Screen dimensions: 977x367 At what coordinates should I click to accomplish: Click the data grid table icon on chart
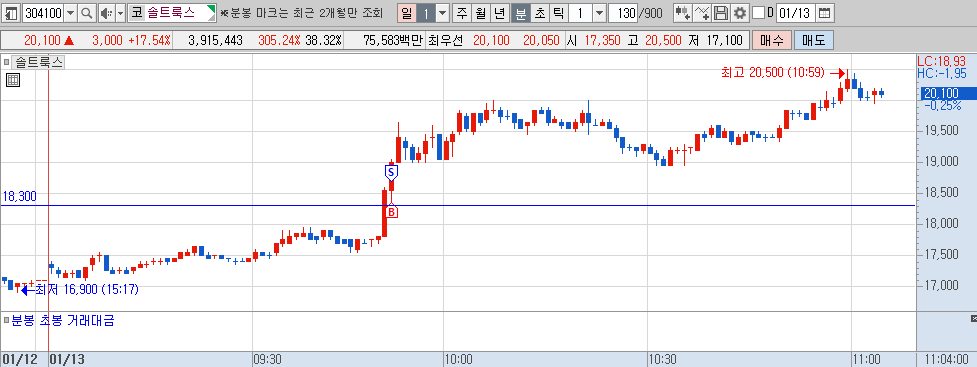(x=13, y=80)
